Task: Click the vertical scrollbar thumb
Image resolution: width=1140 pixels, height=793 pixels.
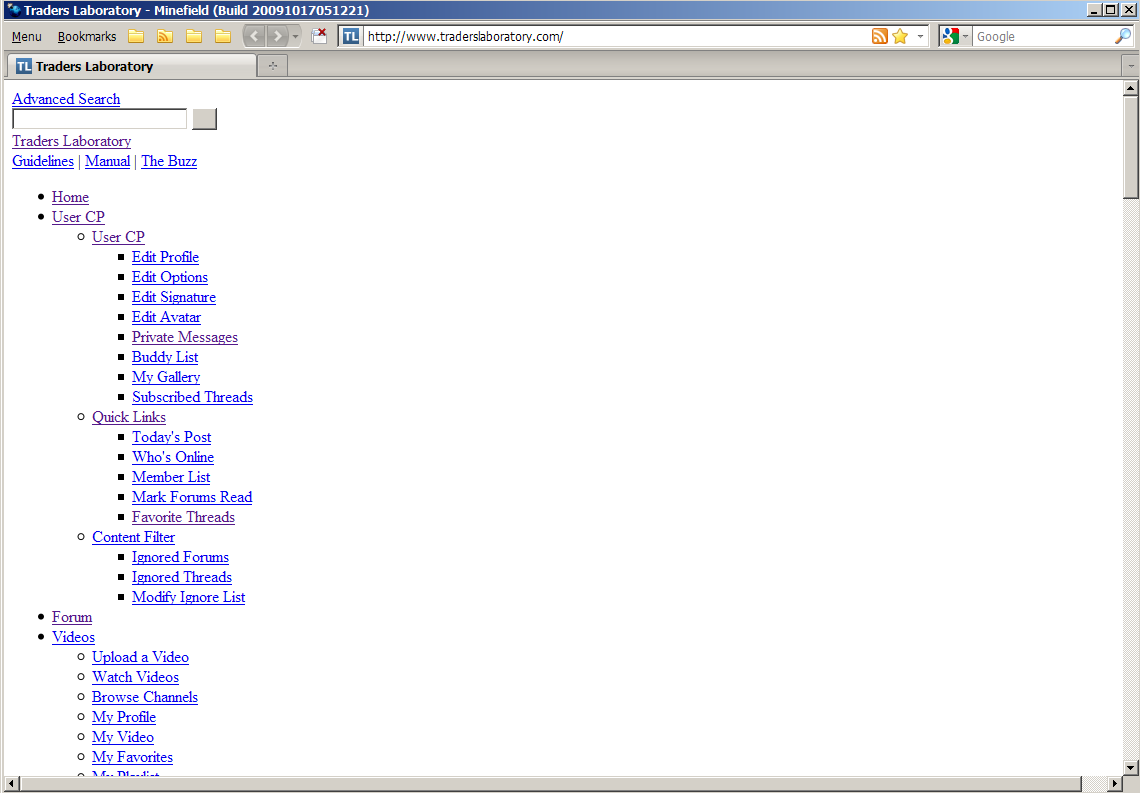Action: (x=1131, y=148)
